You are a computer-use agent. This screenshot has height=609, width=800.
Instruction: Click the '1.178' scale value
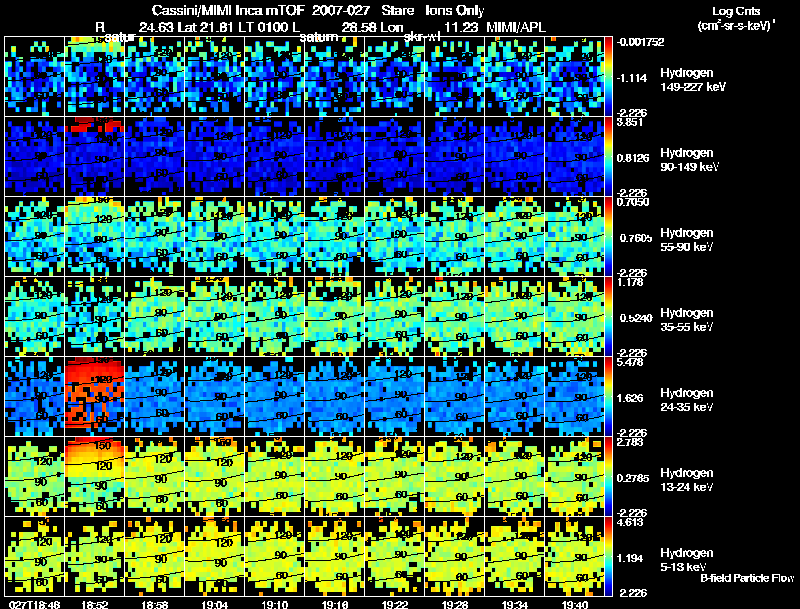pyautogui.click(x=630, y=282)
